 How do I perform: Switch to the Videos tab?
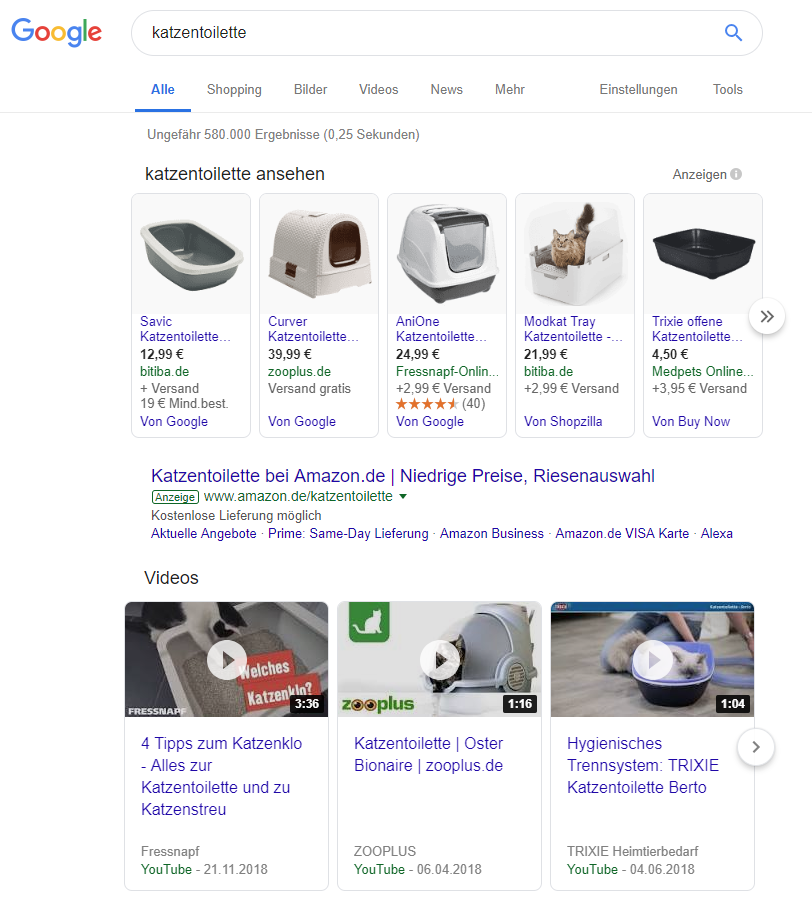pos(378,89)
